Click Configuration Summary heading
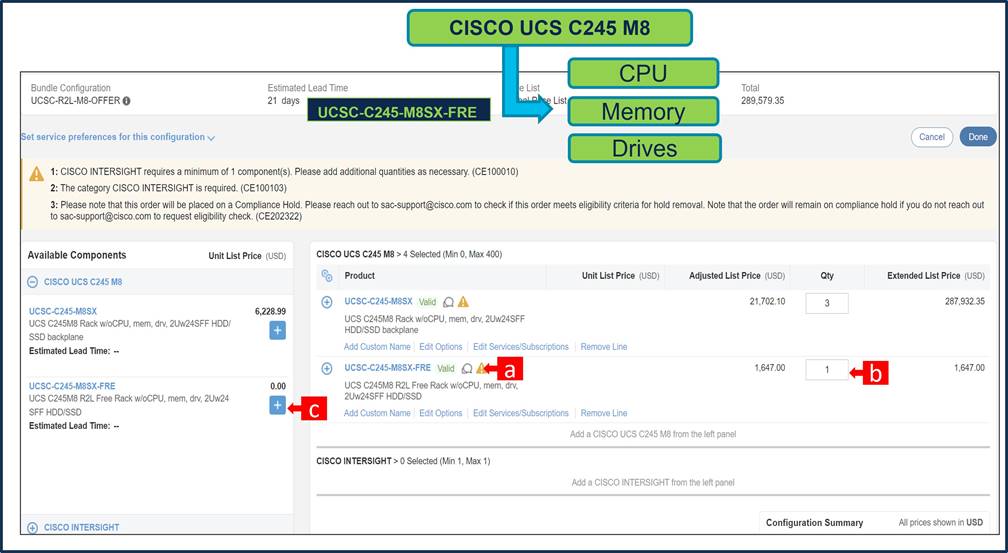The image size is (1008, 553). pos(814,523)
